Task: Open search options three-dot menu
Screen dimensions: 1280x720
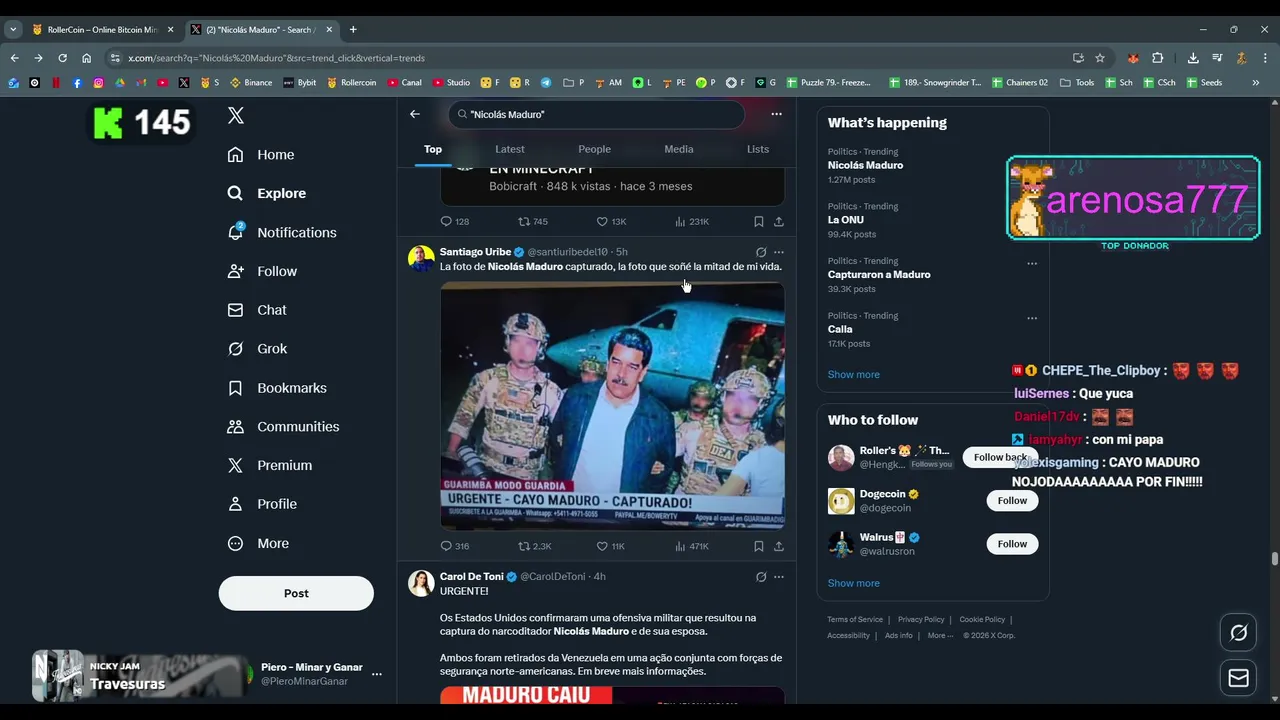Action: click(776, 114)
